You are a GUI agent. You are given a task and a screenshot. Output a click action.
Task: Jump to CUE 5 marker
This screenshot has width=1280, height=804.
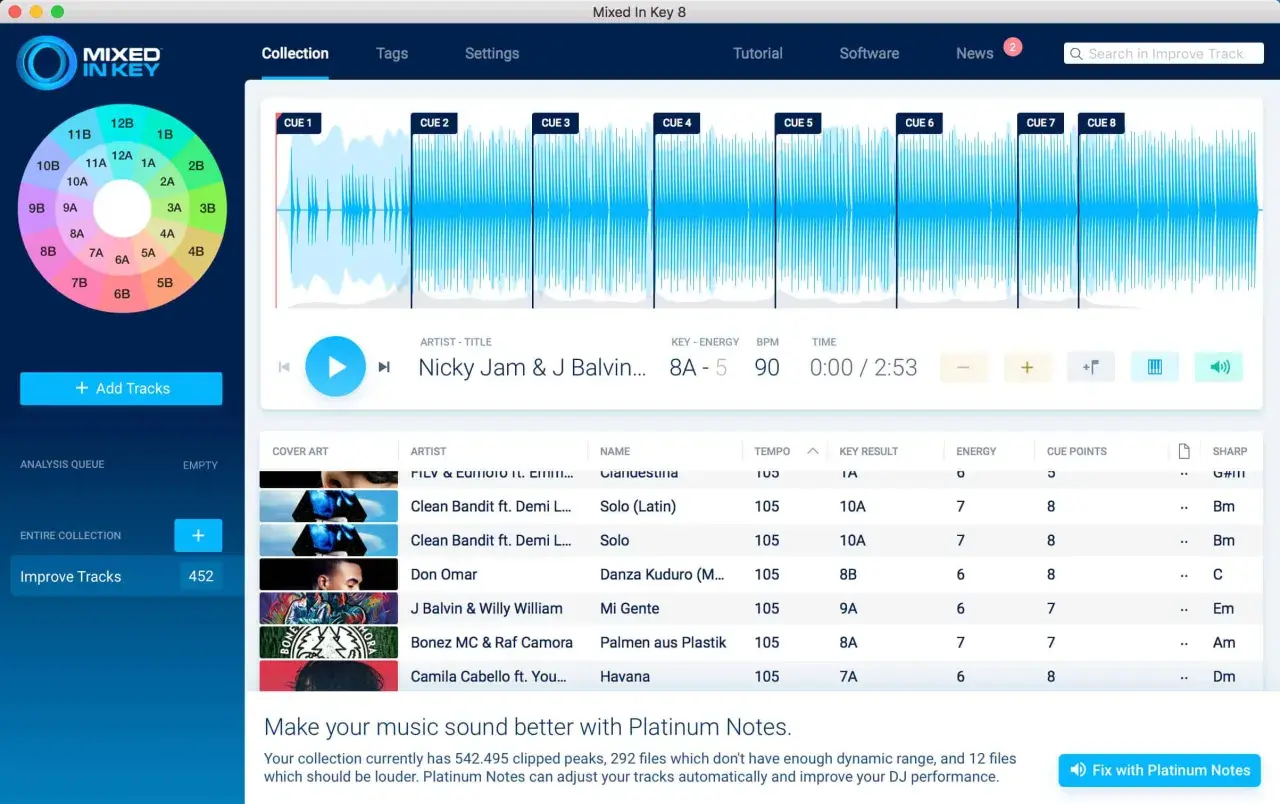click(x=798, y=123)
